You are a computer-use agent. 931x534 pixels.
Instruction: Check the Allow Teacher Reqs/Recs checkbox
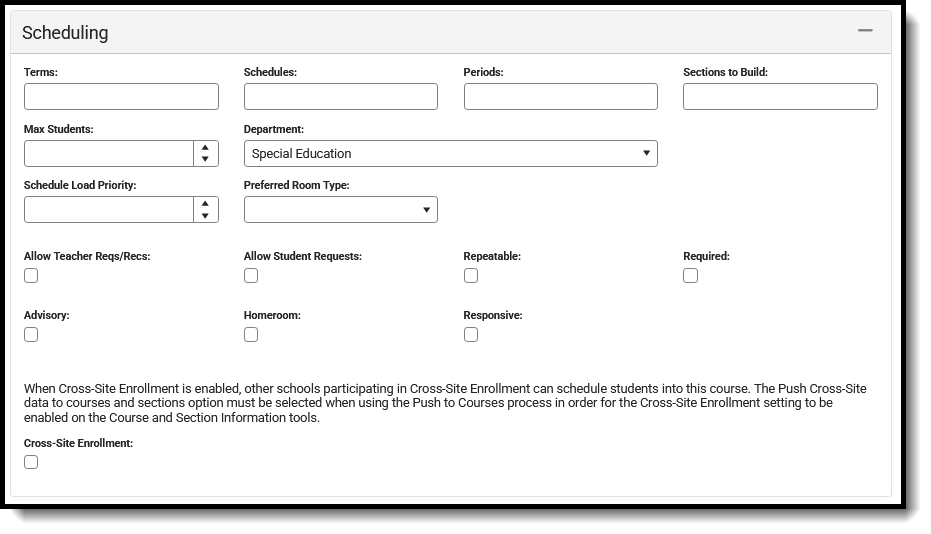31,276
